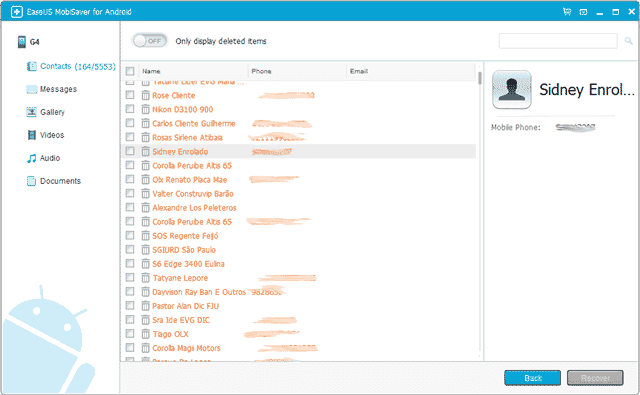Toggle Only display deleted items switch
640x395 pixels.
(149, 41)
